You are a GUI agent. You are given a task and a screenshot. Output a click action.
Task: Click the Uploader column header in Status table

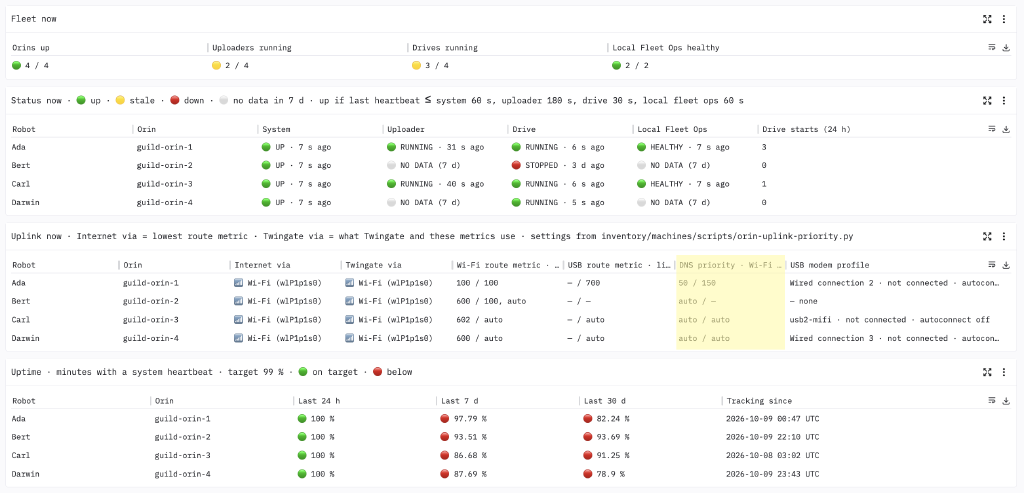[x=406, y=129]
